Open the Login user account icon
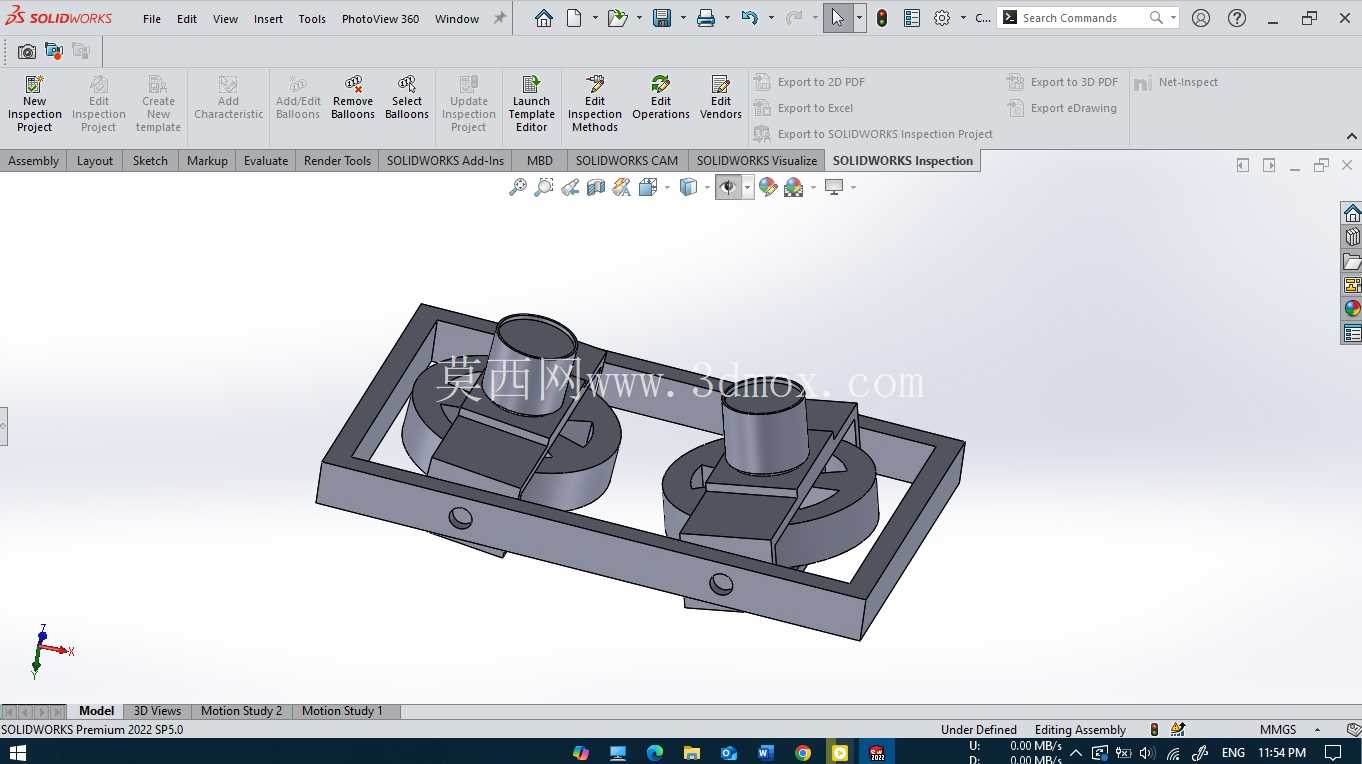This screenshot has height=764, width=1362. [x=1201, y=18]
